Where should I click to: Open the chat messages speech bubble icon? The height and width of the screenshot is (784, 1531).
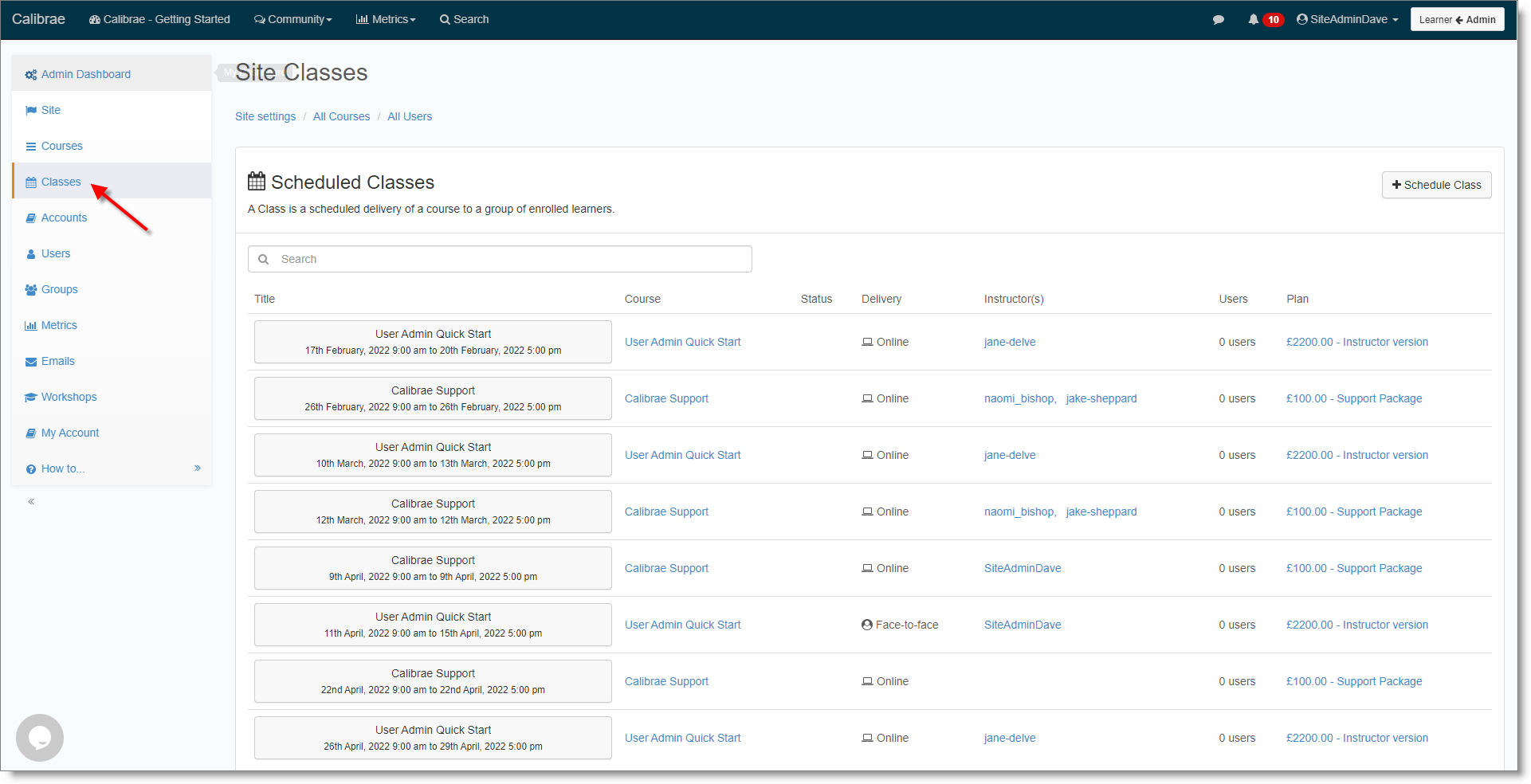coord(1218,20)
